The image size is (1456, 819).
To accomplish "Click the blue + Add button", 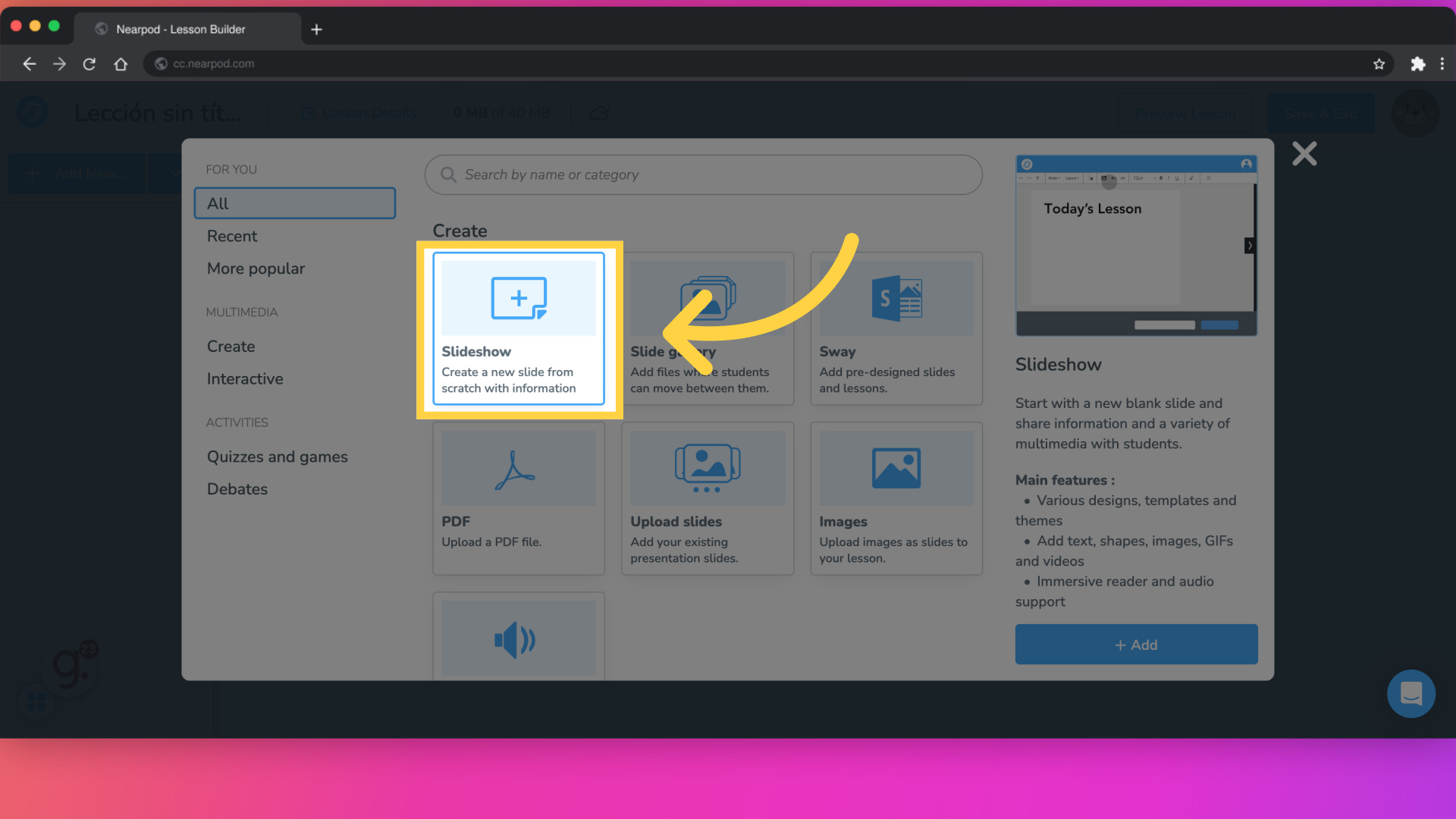I will click(1136, 645).
